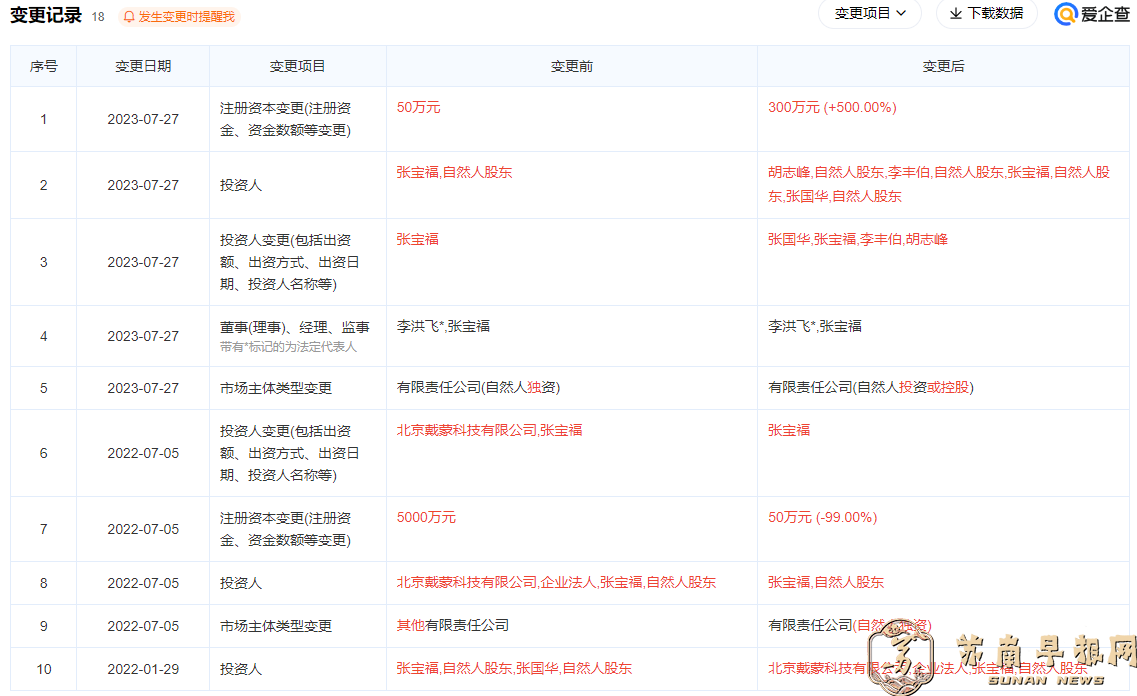The image size is (1137, 696).
Task: Click the 变更前 column header
Action: (571, 66)
